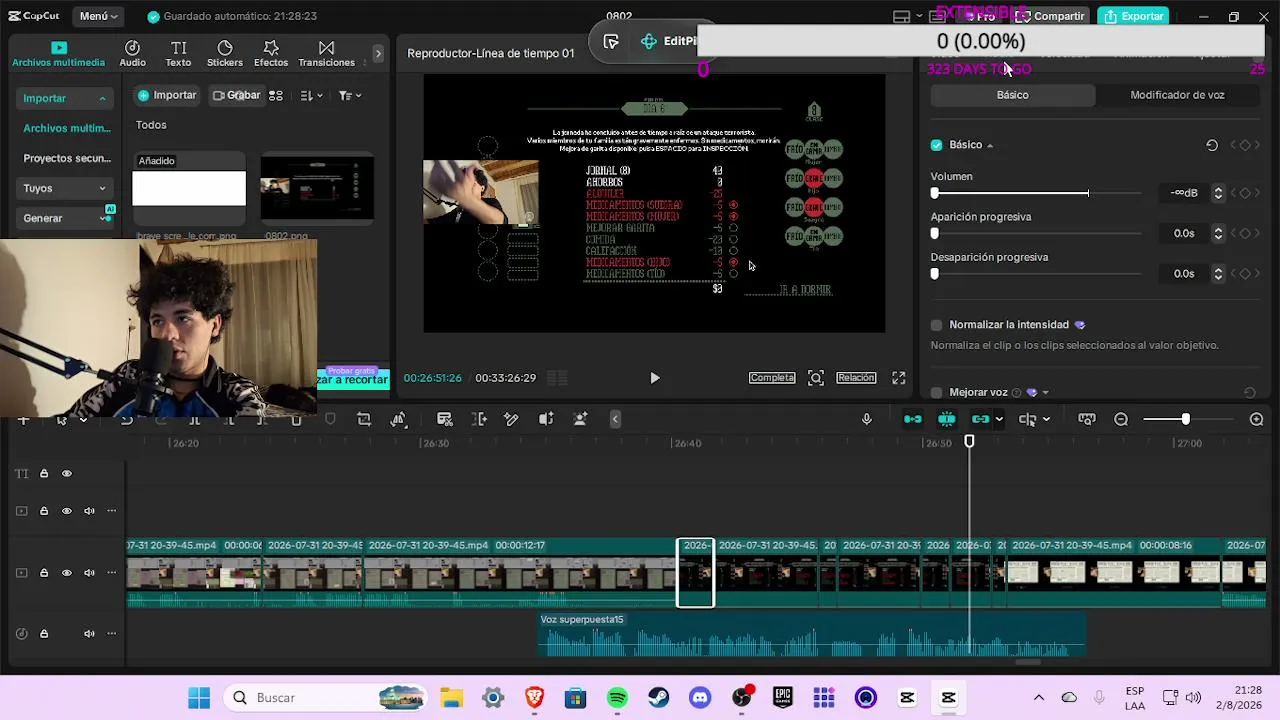Hide the text track eye icon
The width and height of the screenshot is (1280, 720).
tap(67, 473)
